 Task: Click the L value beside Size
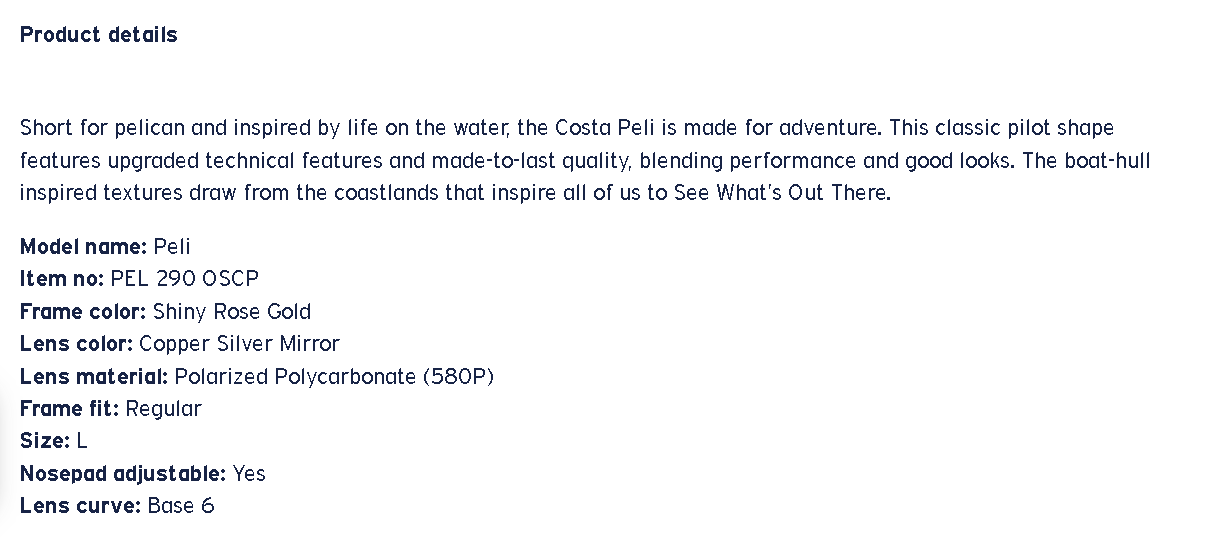tap(82, 441)
